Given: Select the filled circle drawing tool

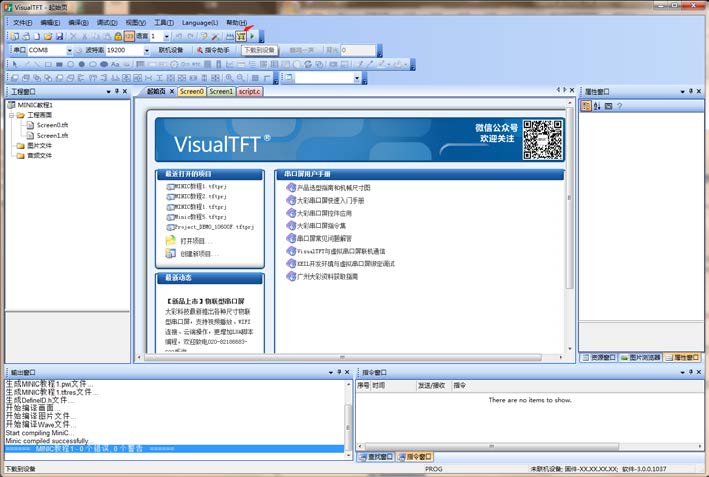Looking at the screenshot, I should (x=82, y=64).
